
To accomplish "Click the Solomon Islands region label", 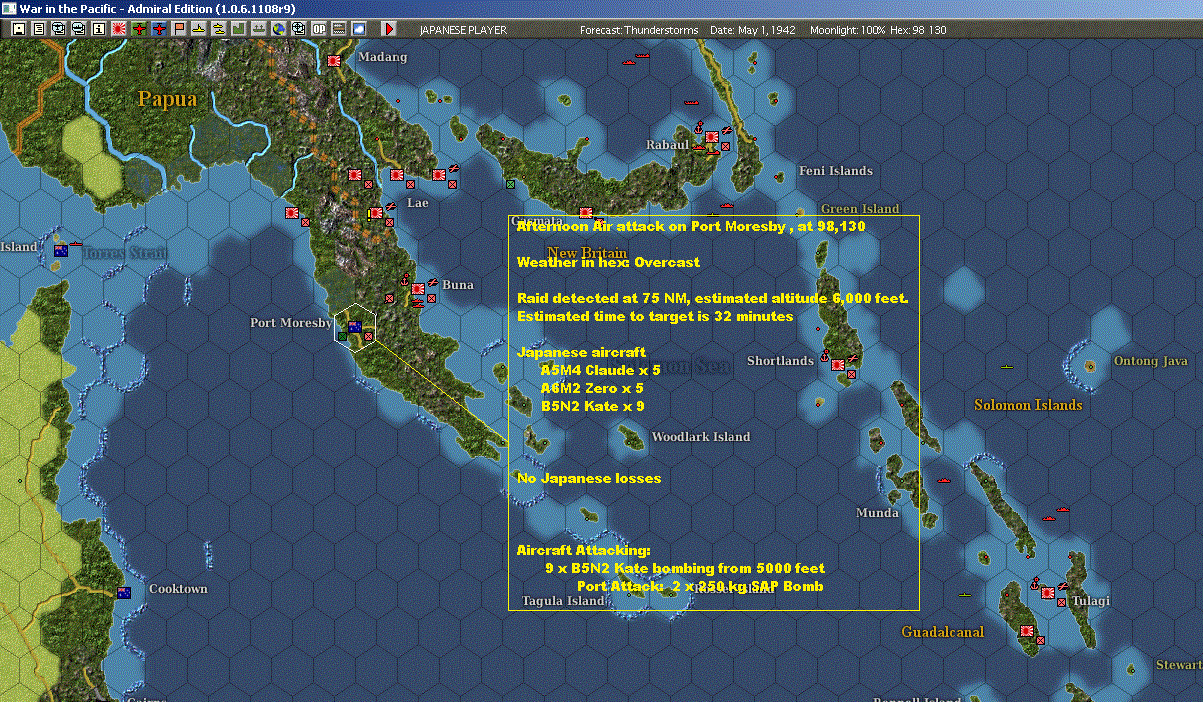I will coord(1028,405).
